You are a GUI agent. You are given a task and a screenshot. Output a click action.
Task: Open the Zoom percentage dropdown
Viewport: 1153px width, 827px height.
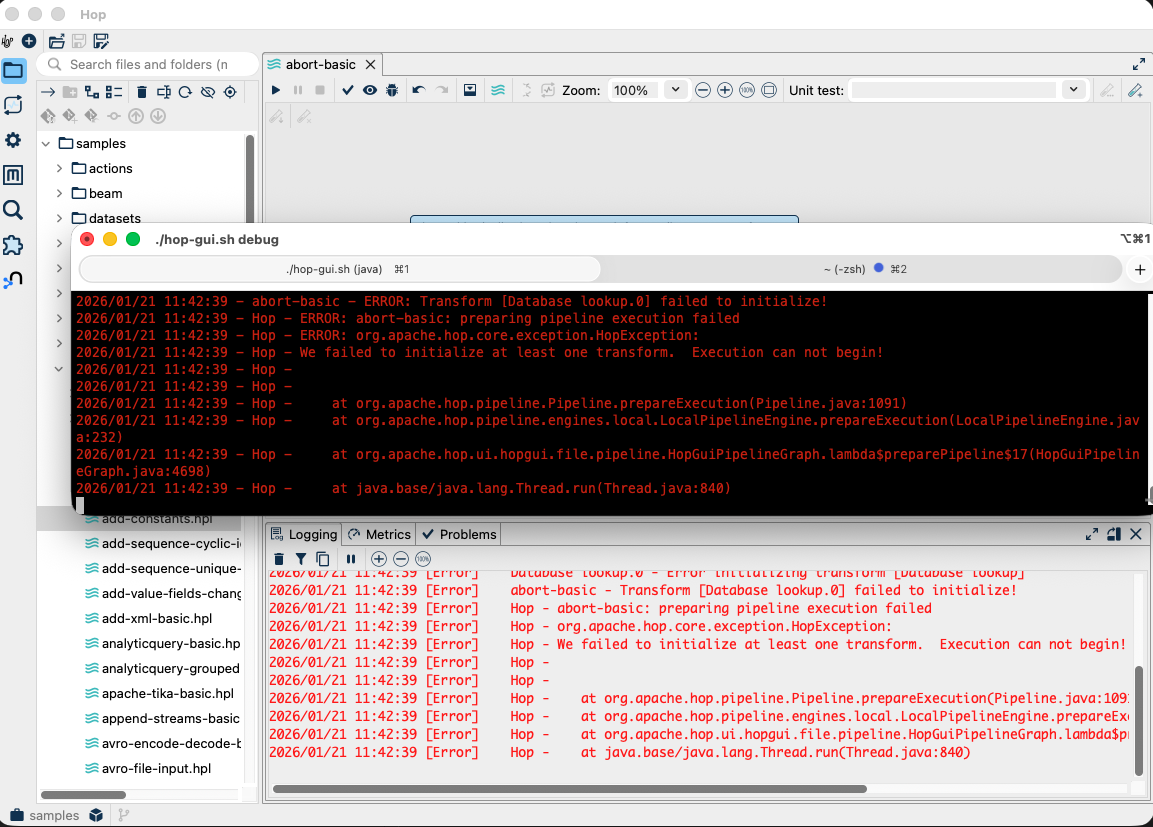point(675,90)
